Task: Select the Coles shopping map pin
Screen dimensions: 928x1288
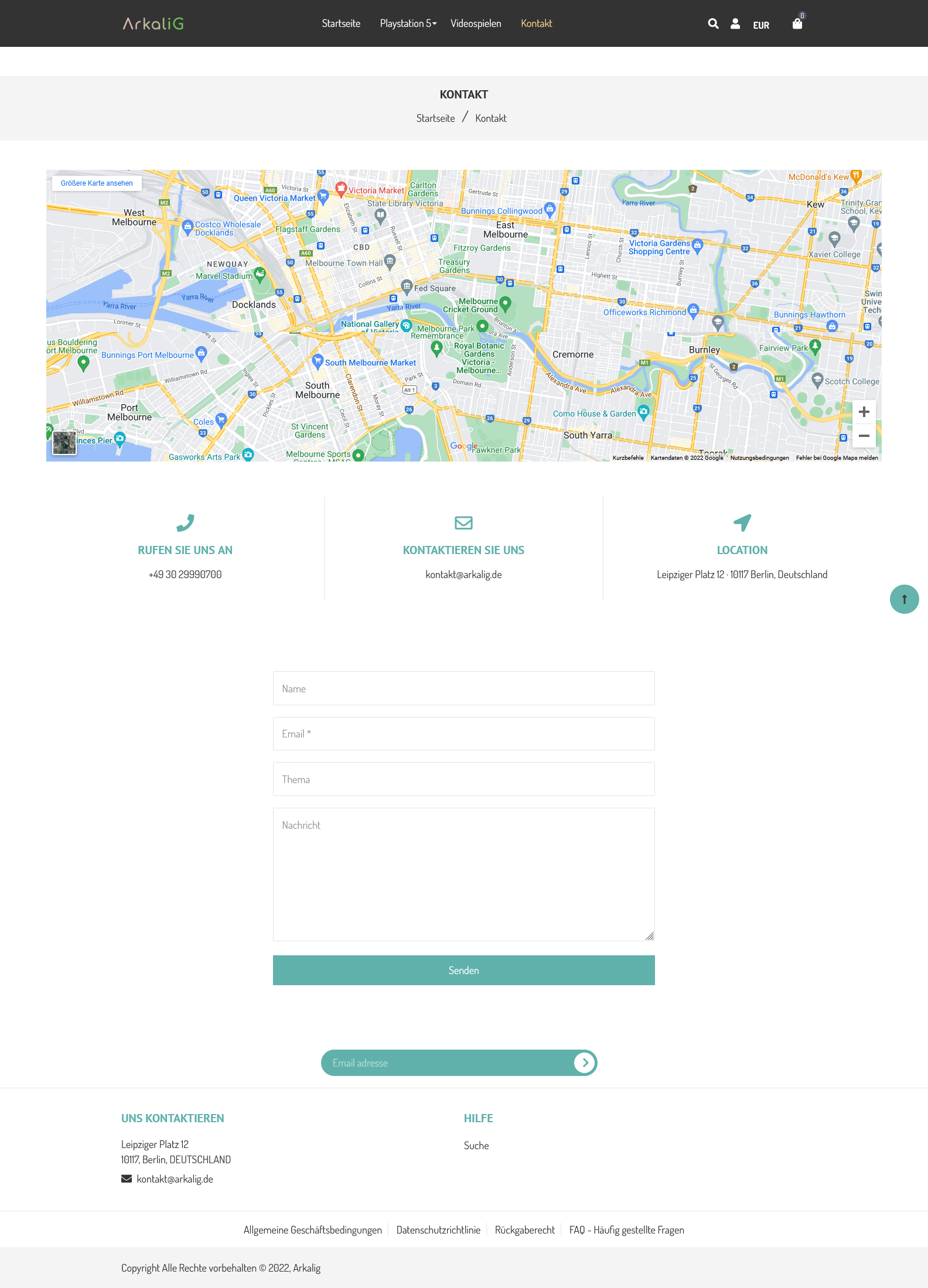Action: 221,419
